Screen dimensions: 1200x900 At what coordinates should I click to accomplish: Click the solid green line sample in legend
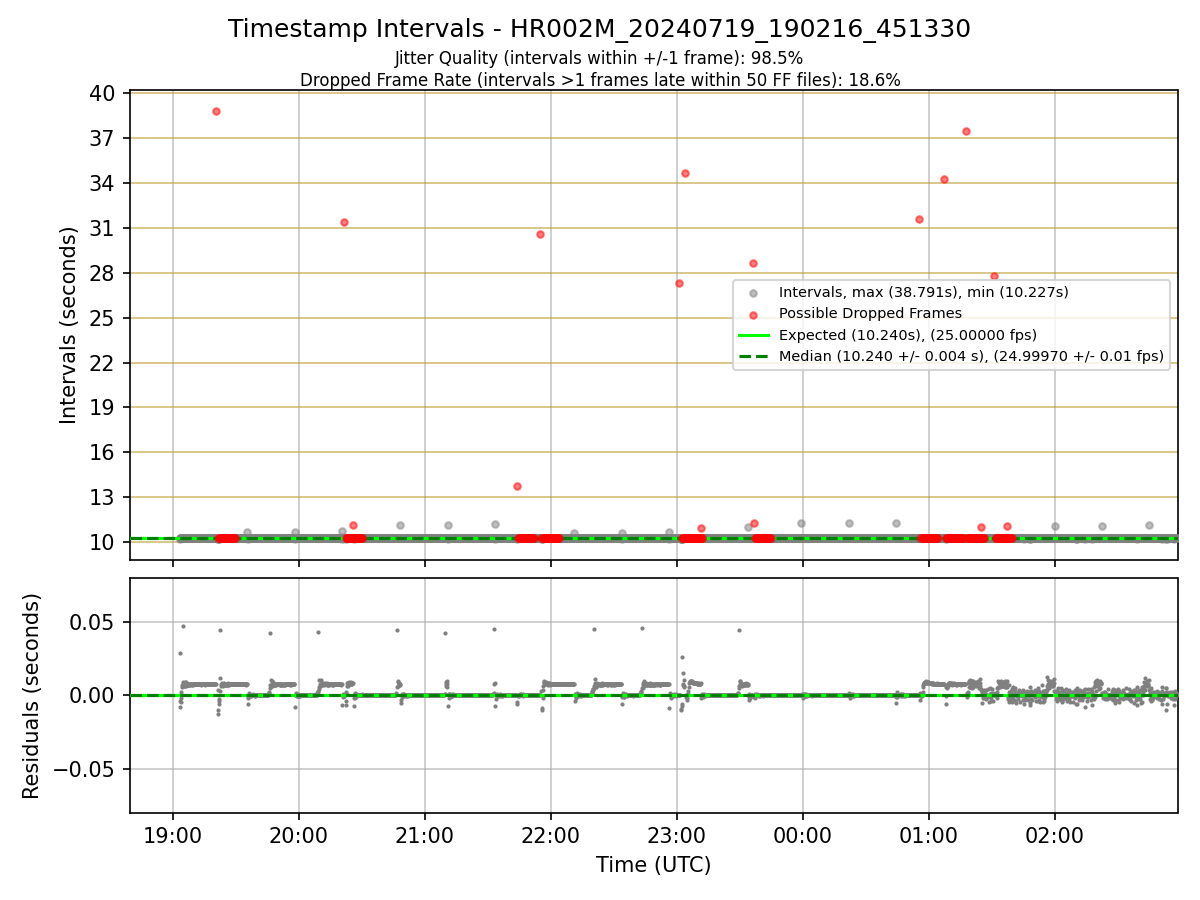coord(754,335)
